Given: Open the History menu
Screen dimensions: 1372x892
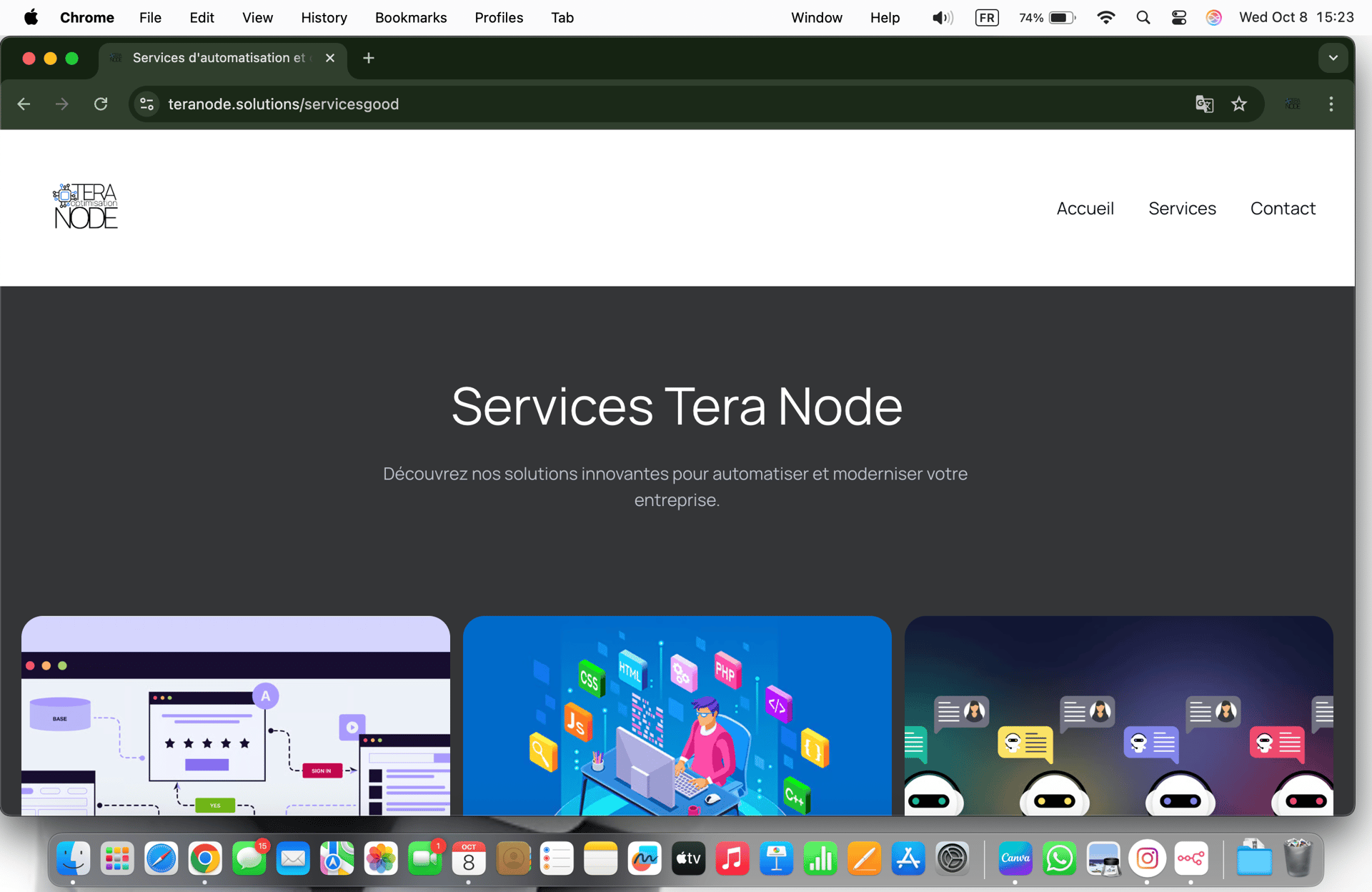Looking at the screenshot, I should [x=324, y=17].
